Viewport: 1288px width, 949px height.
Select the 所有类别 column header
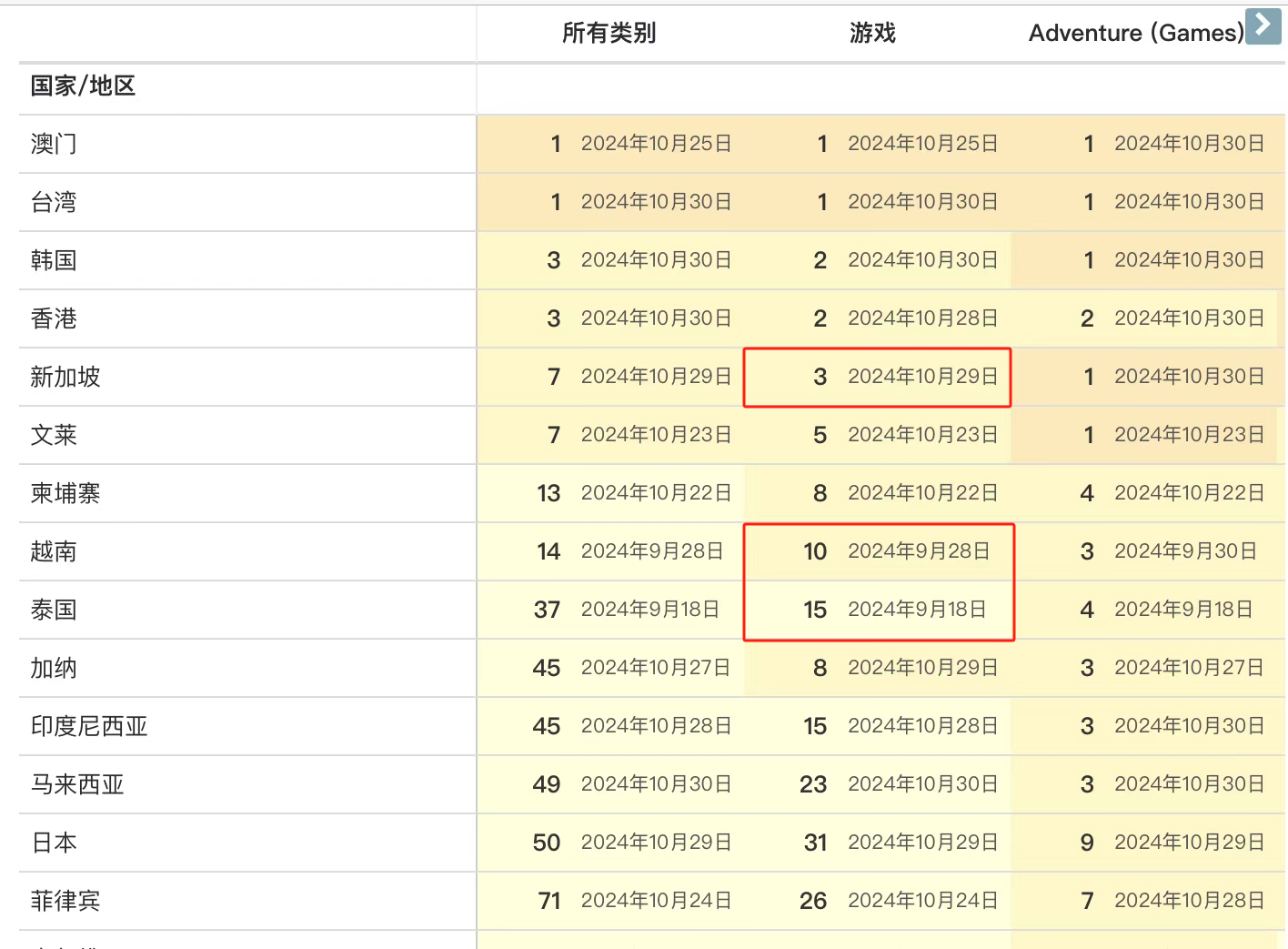[x=609, y=34]
